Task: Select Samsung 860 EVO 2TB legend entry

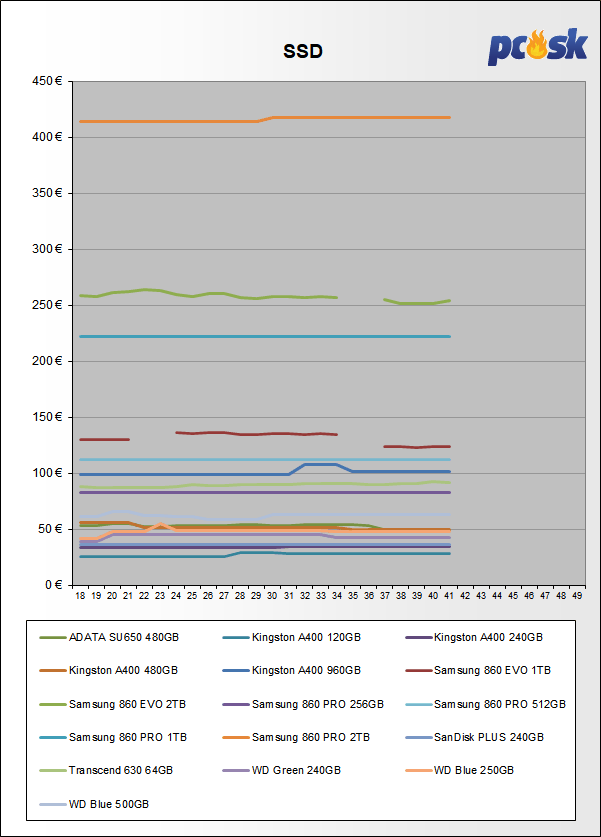Action: [113, 705]
